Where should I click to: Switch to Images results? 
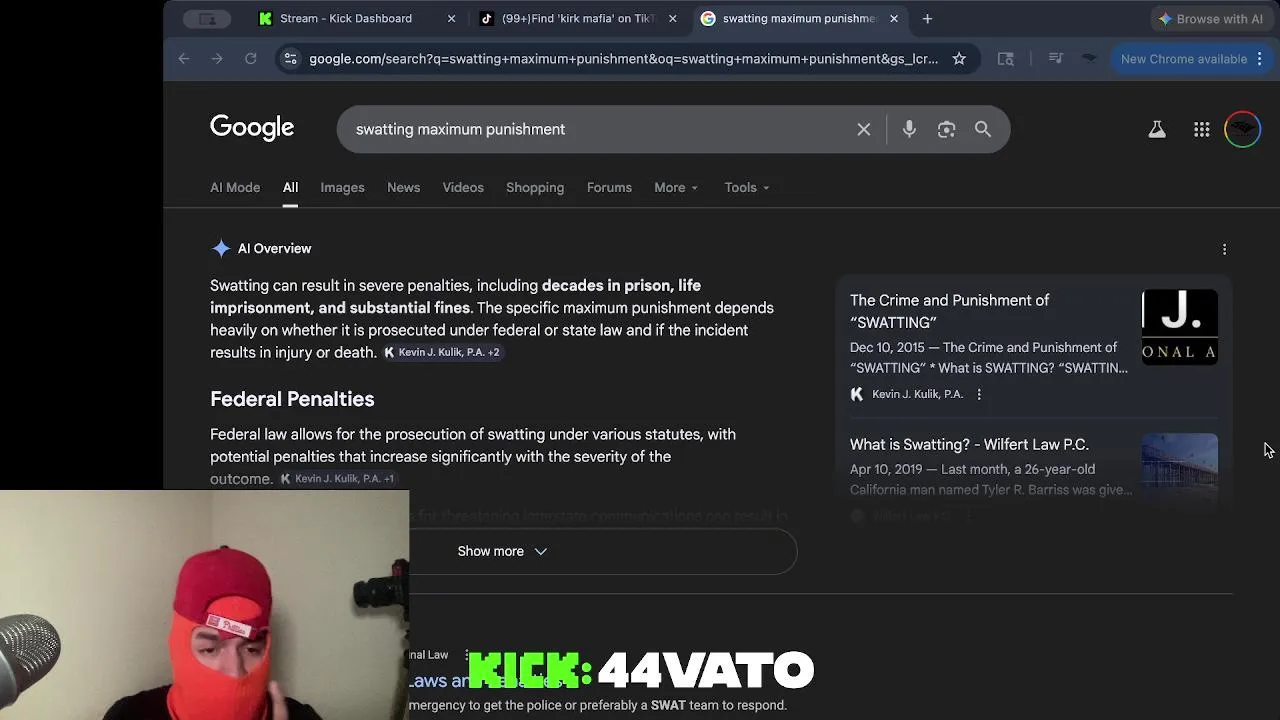342,187
